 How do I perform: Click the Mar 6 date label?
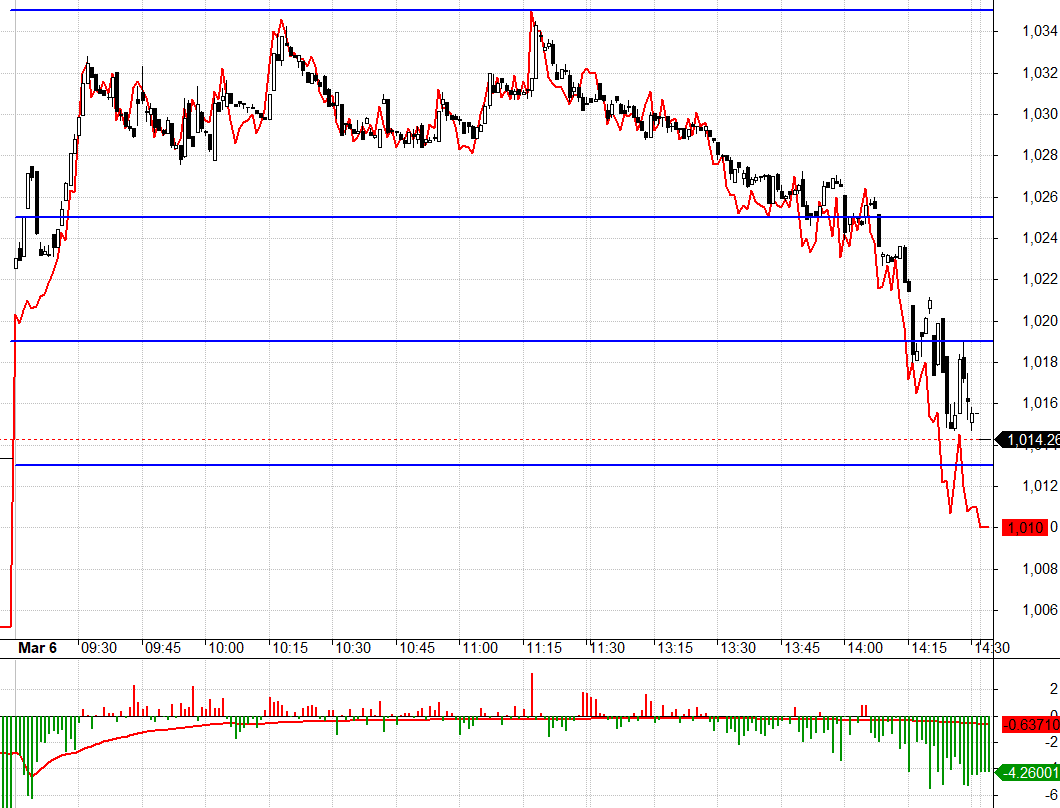[38, 648]
